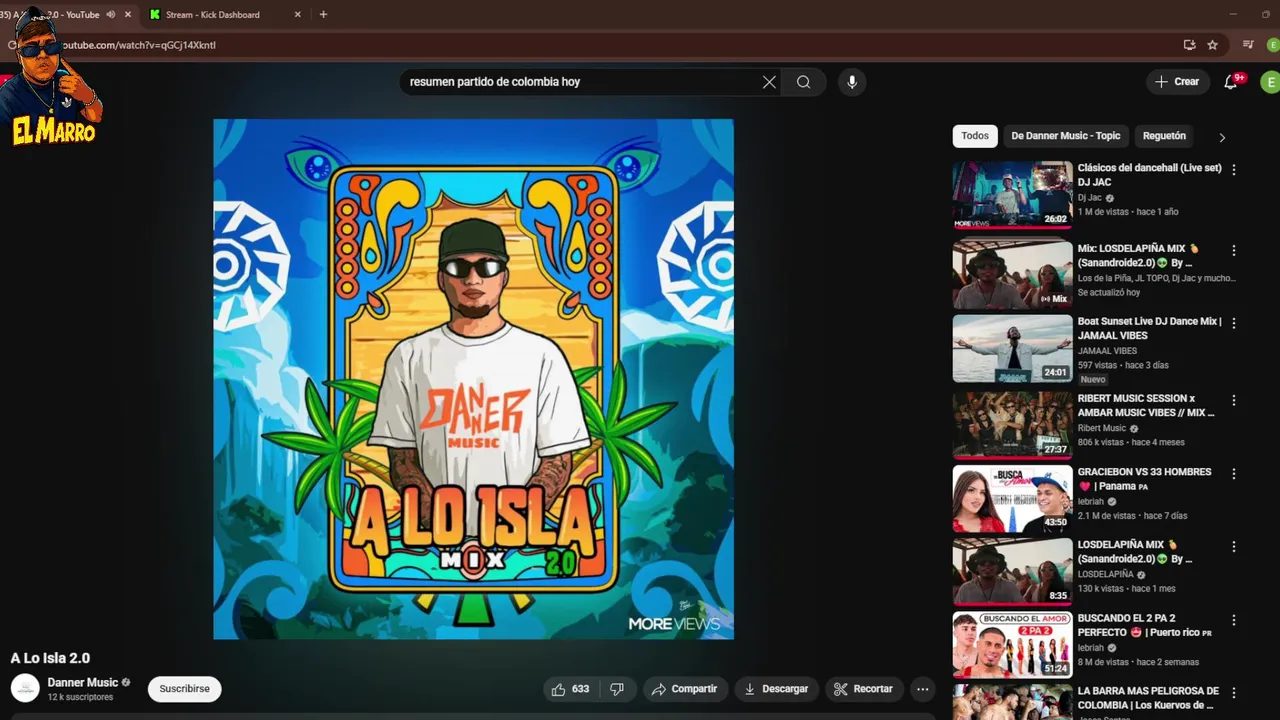1280x720 pixels.
Task: Open the Clásicos del dancehall title
Action: click(x=1149, y=175)
